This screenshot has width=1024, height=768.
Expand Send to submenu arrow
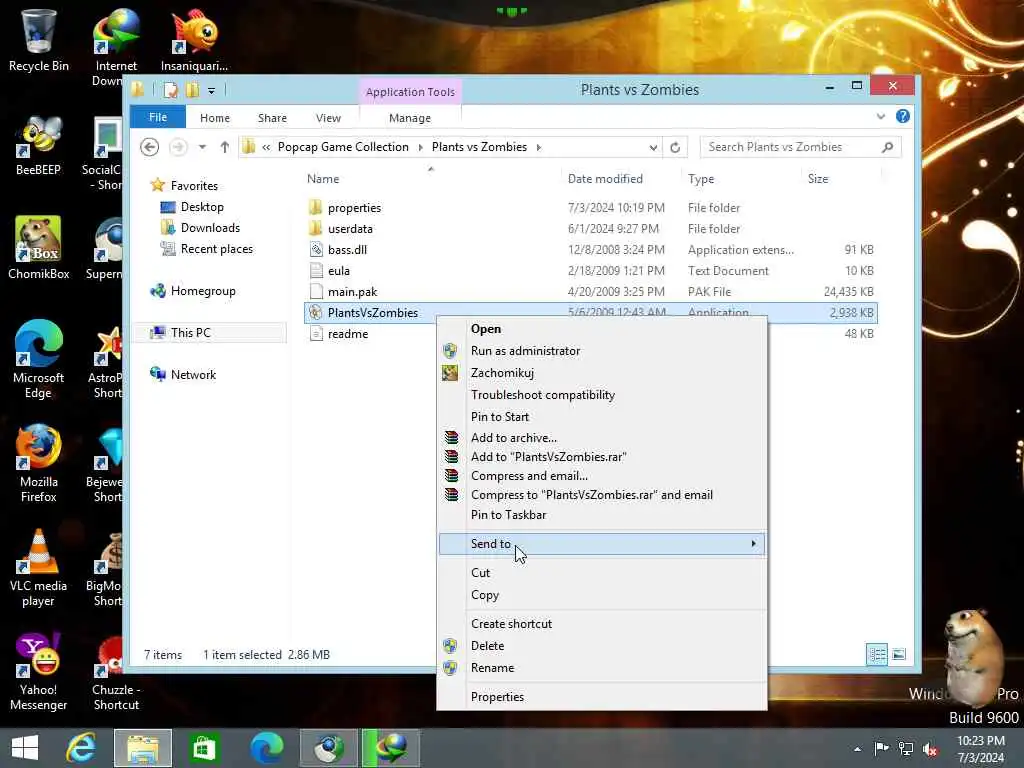pos(754,543)
